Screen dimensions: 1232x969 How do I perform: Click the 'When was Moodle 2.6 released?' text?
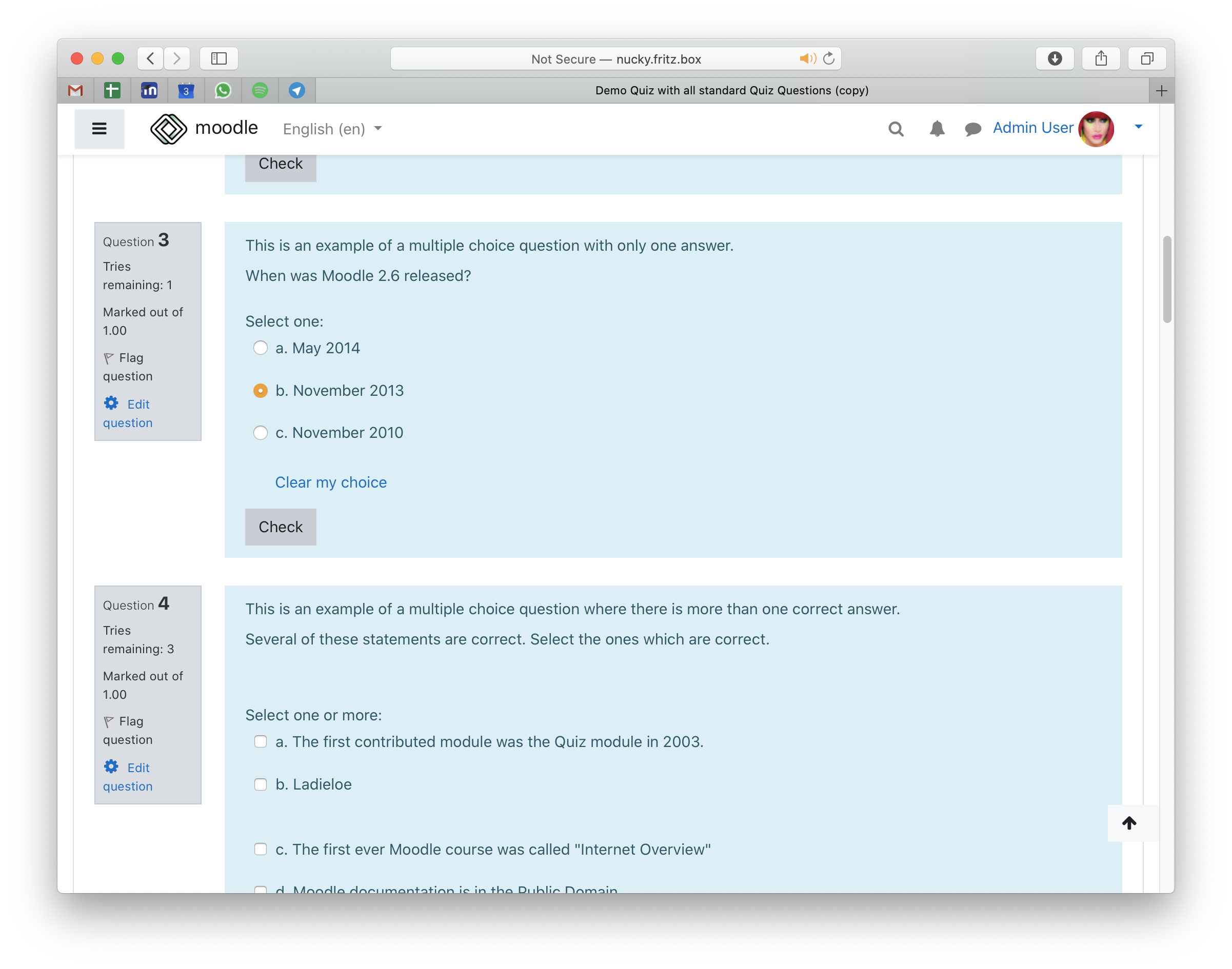(358, 276)
